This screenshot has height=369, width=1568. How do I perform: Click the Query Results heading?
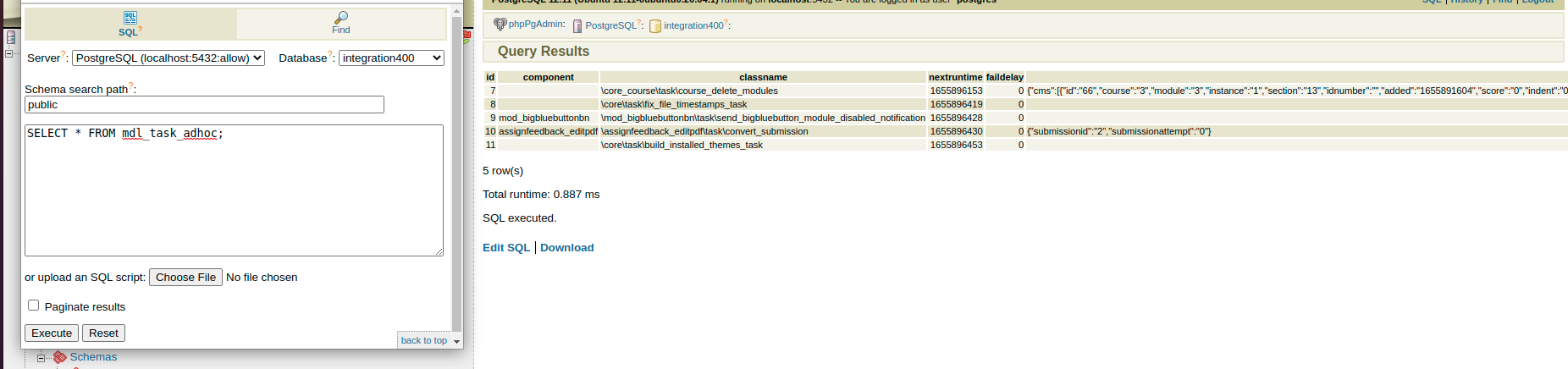tap(544, 52)
